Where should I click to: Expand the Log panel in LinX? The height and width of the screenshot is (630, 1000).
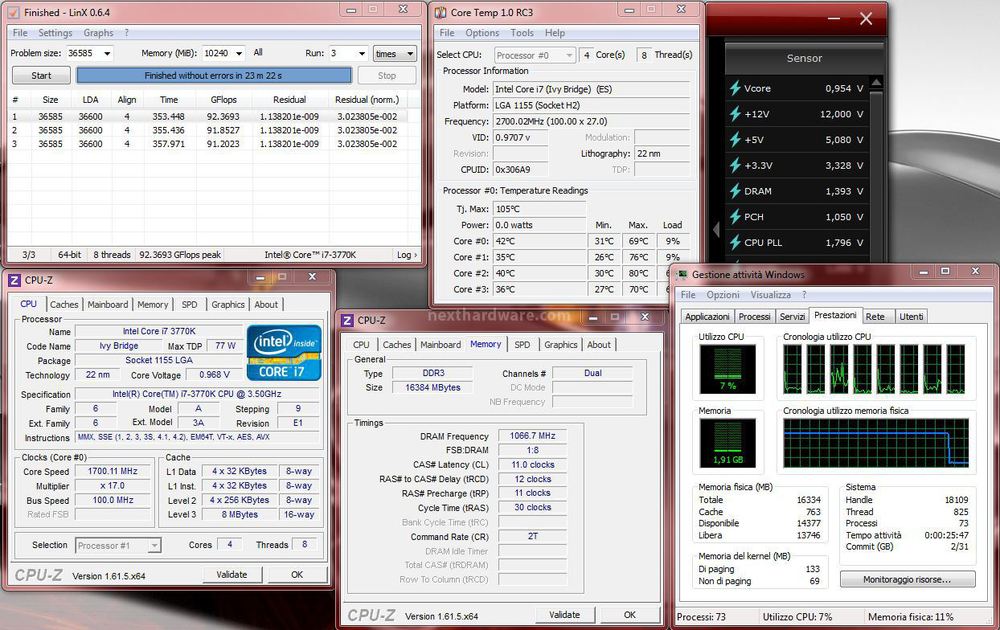[x=407, y=254]
